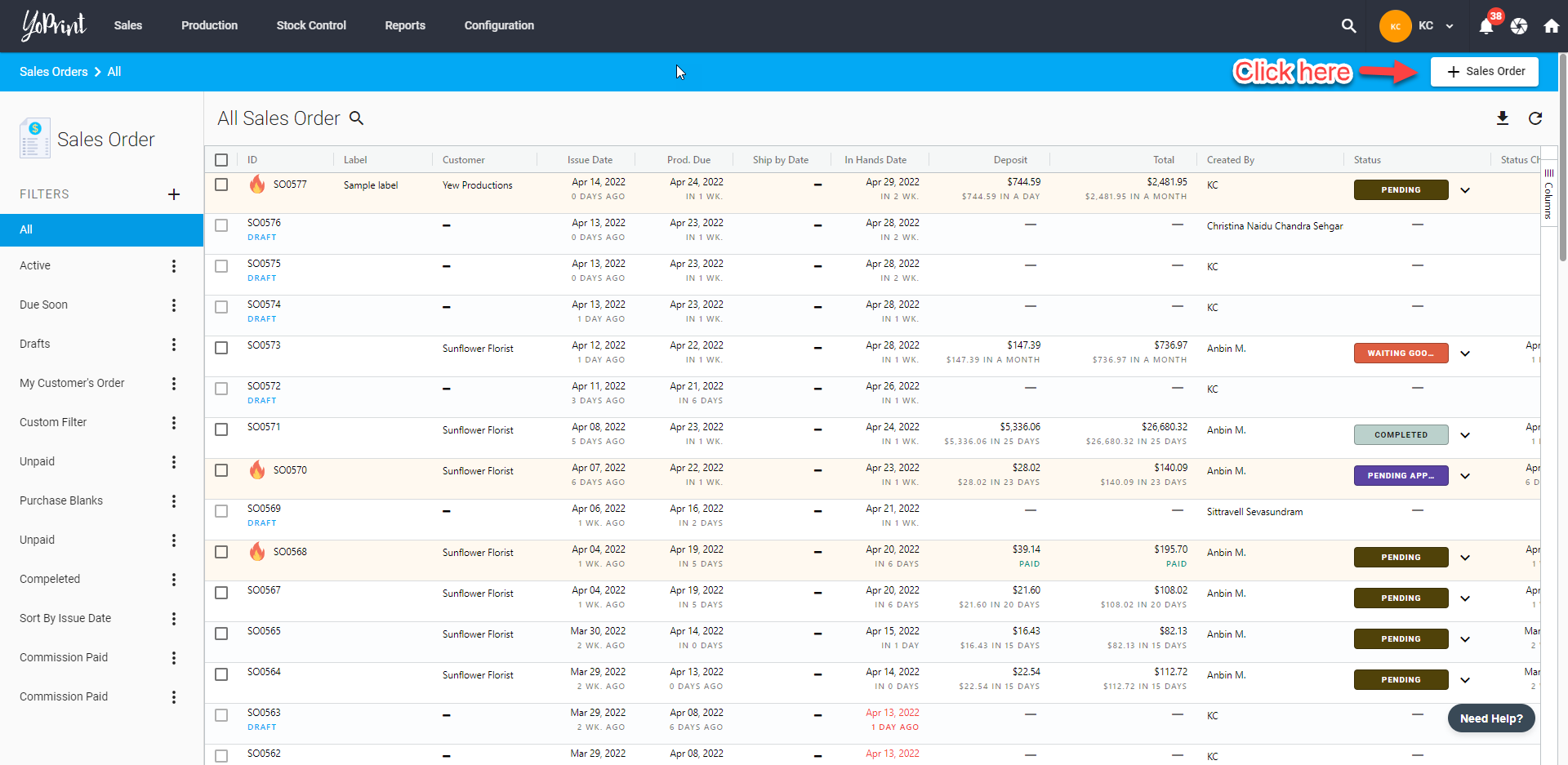Click WAITING GOO... status badge on SO0573
Screen dimensions: 1568x765
(x=1401, y=354)
